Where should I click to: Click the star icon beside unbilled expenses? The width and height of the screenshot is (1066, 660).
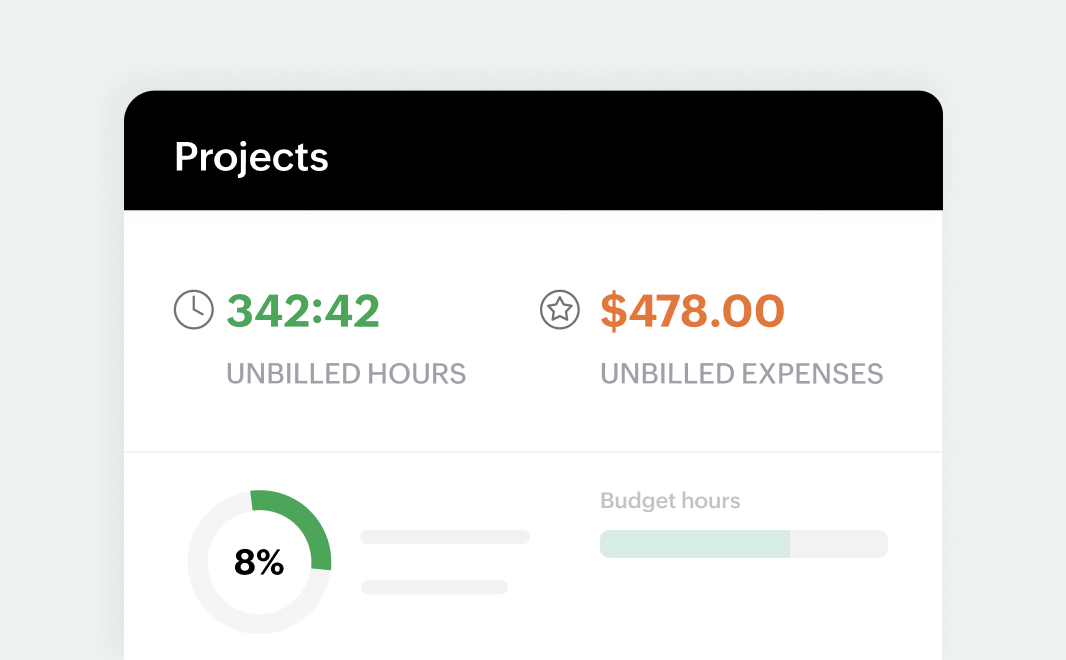(560, 310)
